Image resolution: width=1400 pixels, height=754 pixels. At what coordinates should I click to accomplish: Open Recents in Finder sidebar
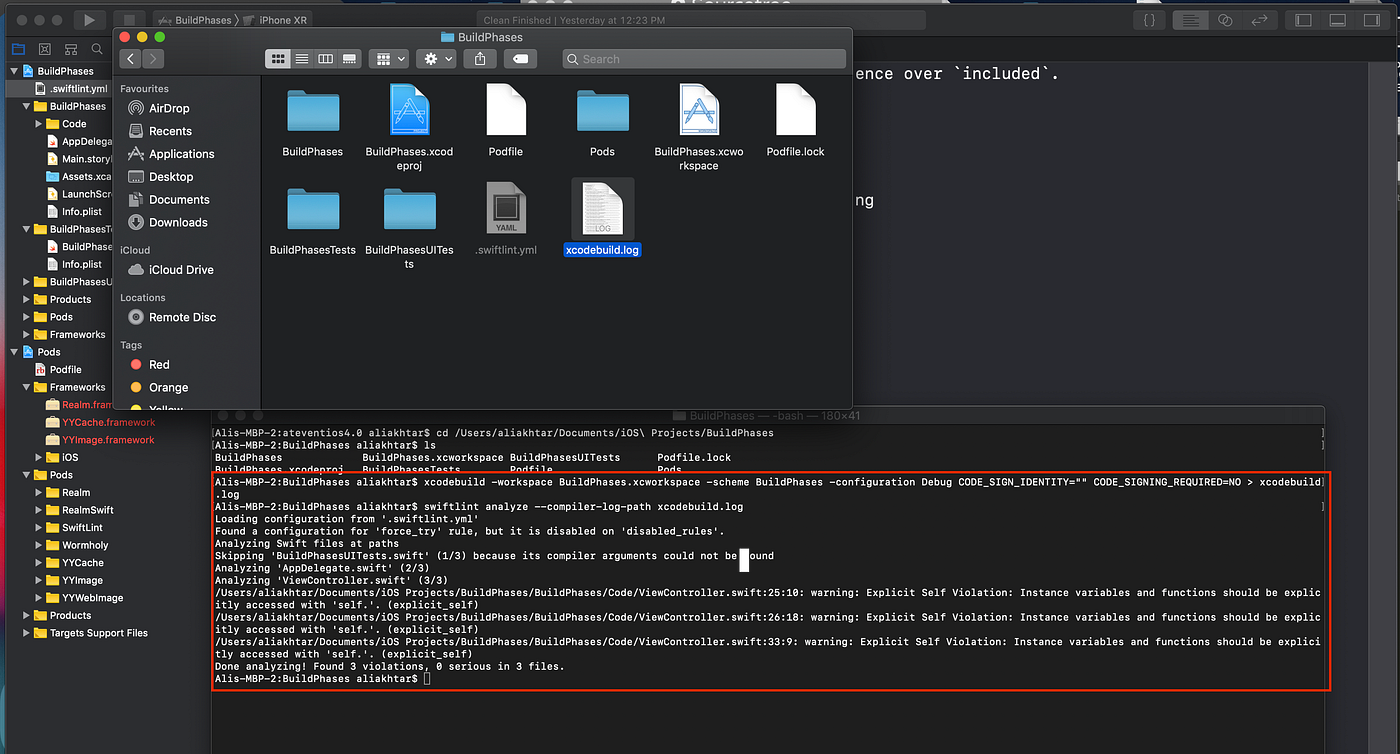coord(160,131)
